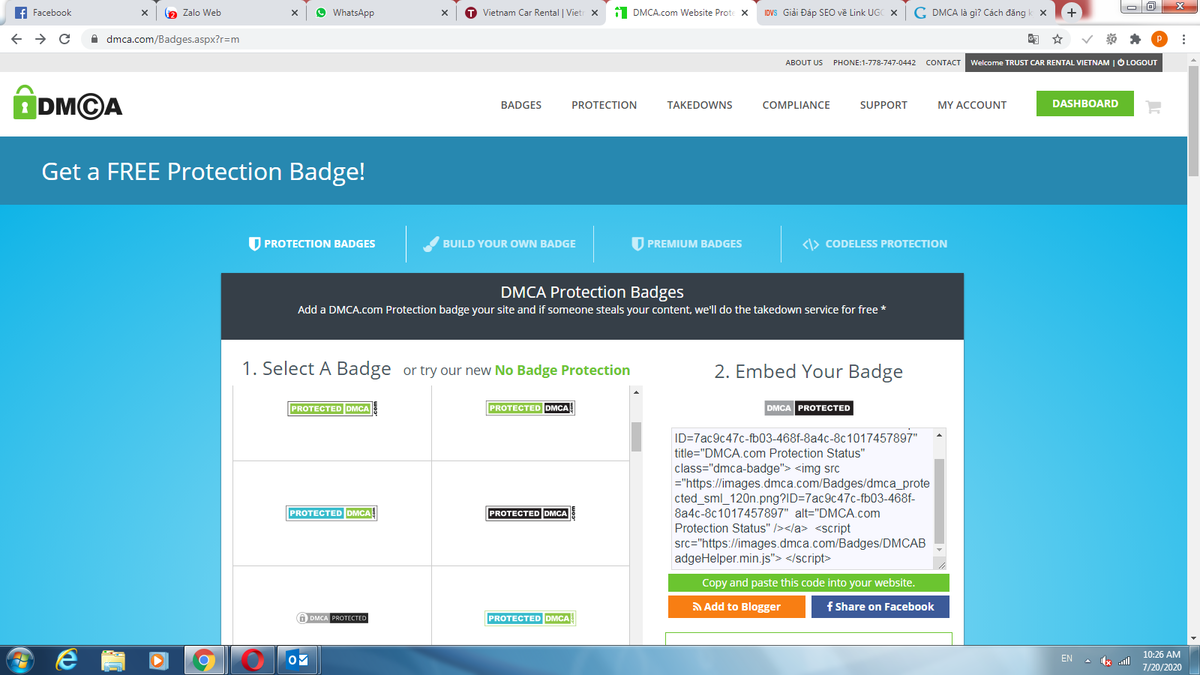
Task: Select the all-green PROTECTED DMCA badge
Action: [x=333, y=408]
